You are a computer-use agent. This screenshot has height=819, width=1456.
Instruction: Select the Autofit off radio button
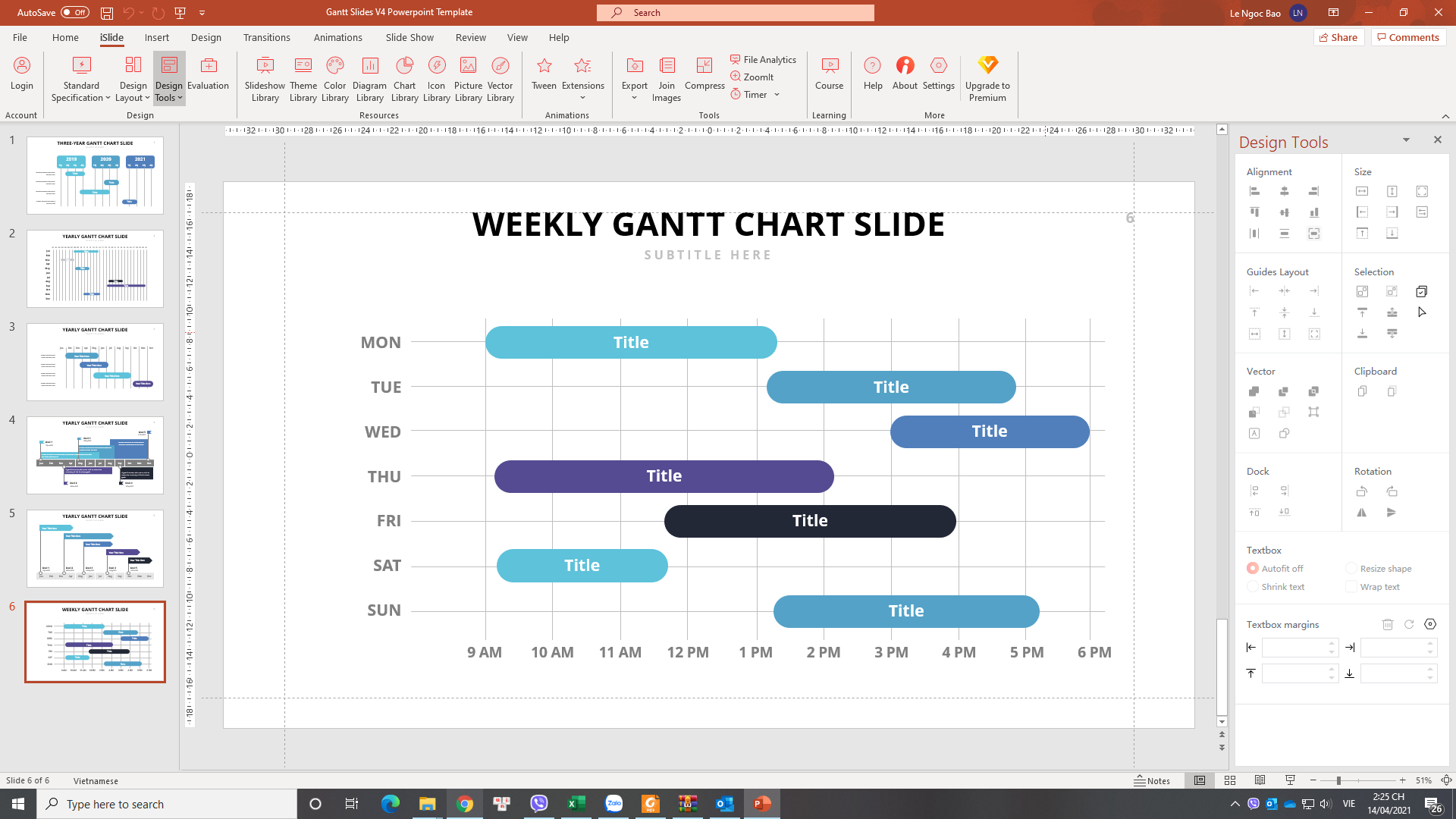(1253, 568)
